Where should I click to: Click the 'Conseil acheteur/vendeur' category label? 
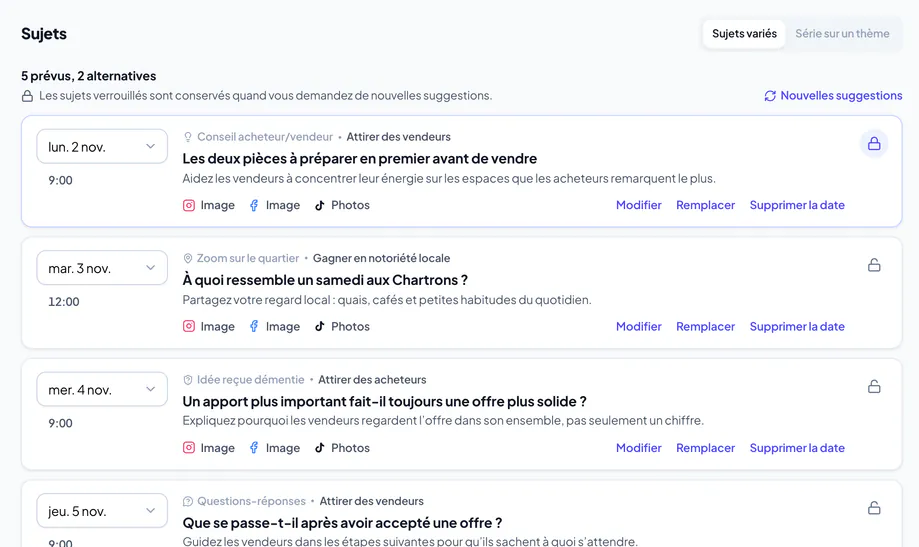click(x=265, y=137)
